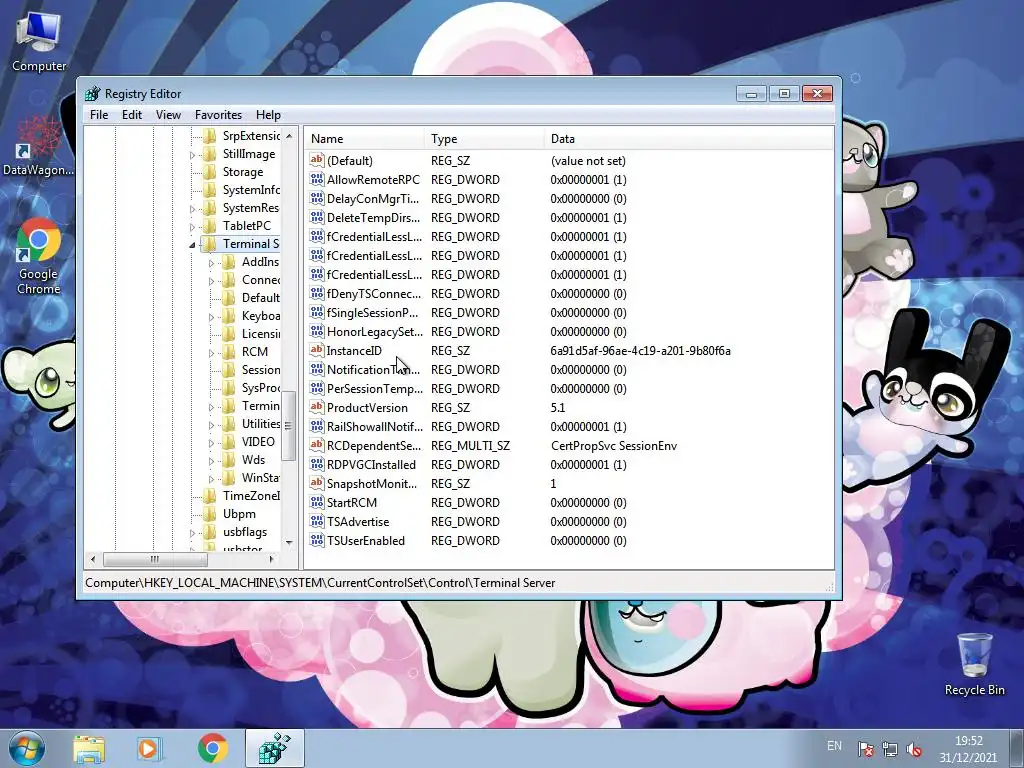Expand the StillImage tree node
Screen dimensions: 1024x768
click(x=192, y=155)
